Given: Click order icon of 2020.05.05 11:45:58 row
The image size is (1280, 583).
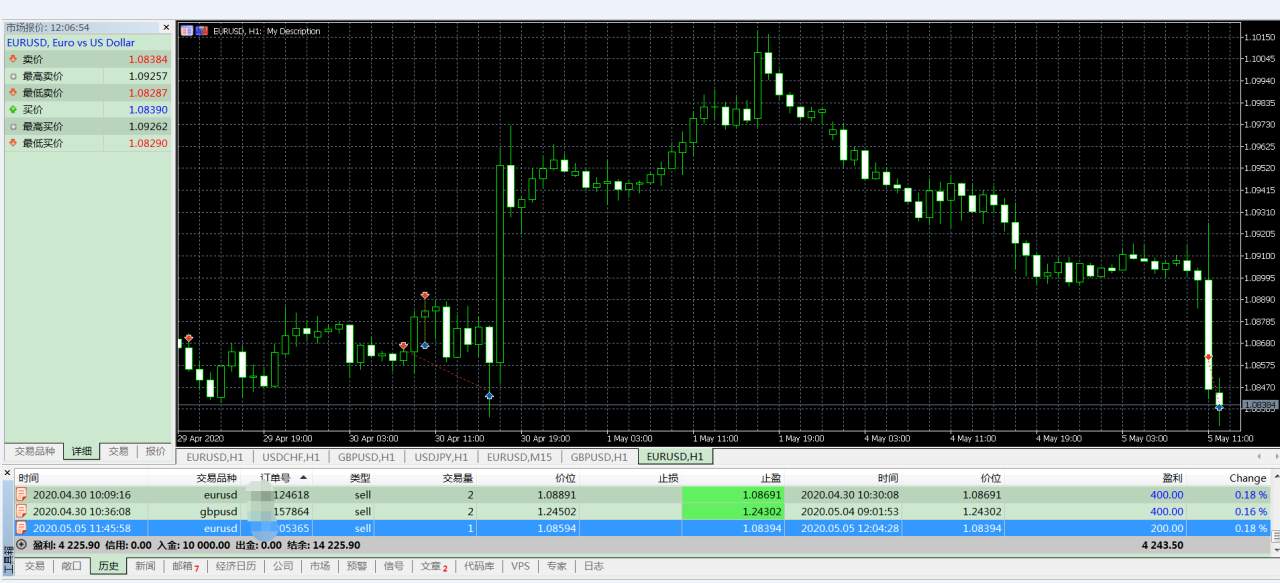Looking at the screenshot, I should (22, 528).
